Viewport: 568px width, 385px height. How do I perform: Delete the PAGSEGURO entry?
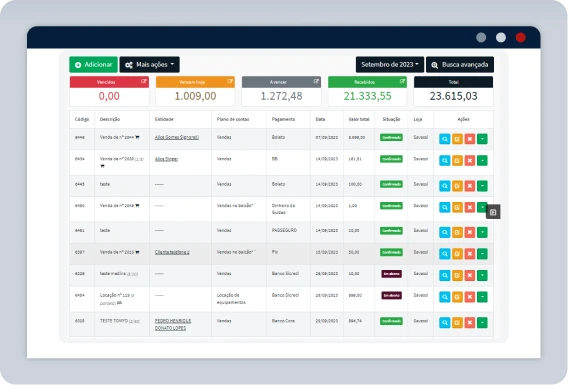pos(469,232)
